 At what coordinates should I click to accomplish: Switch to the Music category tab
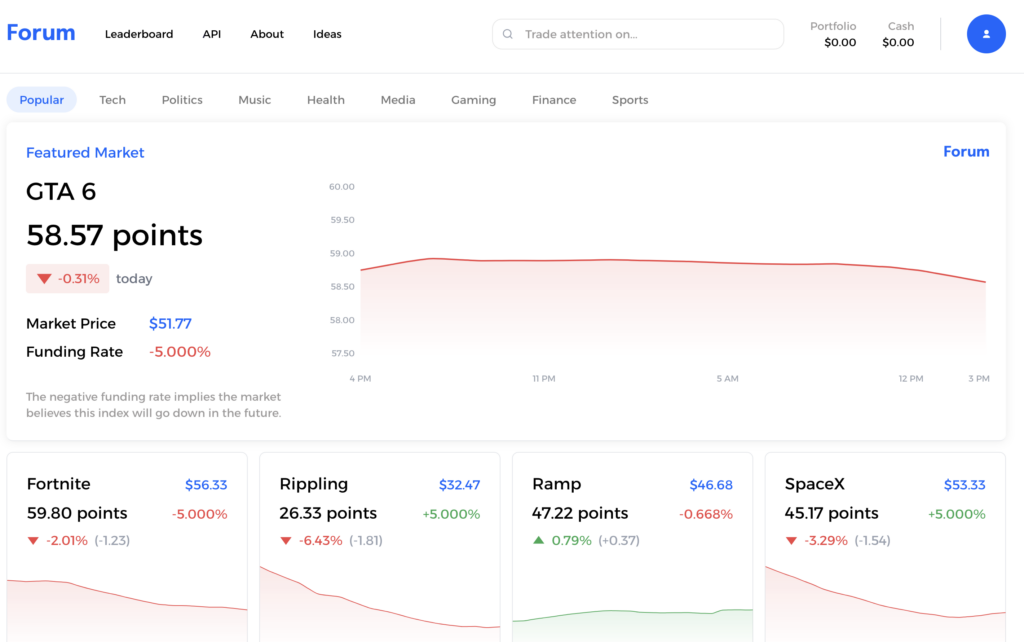click(x=255, y=100)
